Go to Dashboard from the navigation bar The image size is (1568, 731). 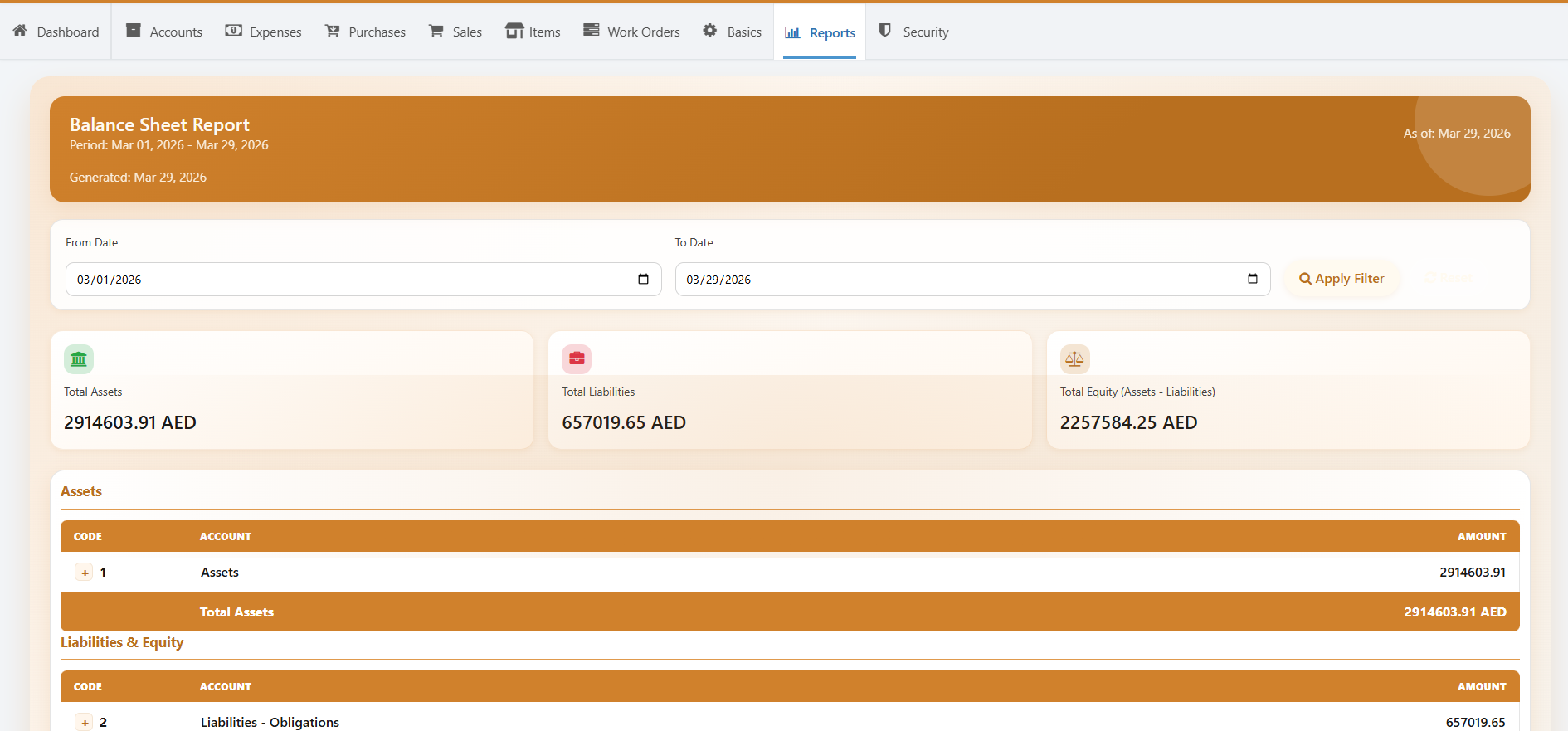[x=56, y=32]
